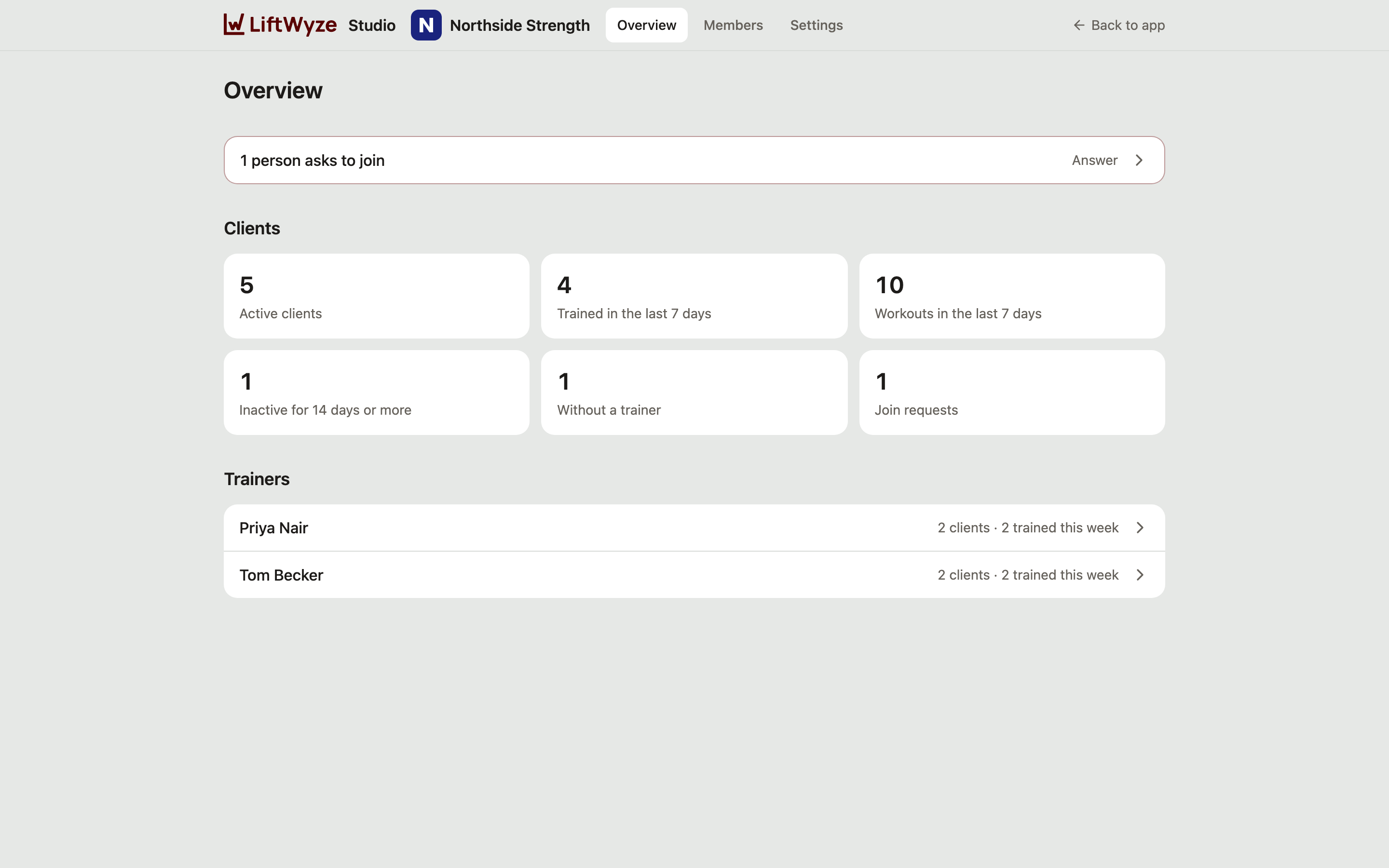The image size is (1389, 868).
Task: Click the number 10 in Workouts card
Action: (890, 285)
